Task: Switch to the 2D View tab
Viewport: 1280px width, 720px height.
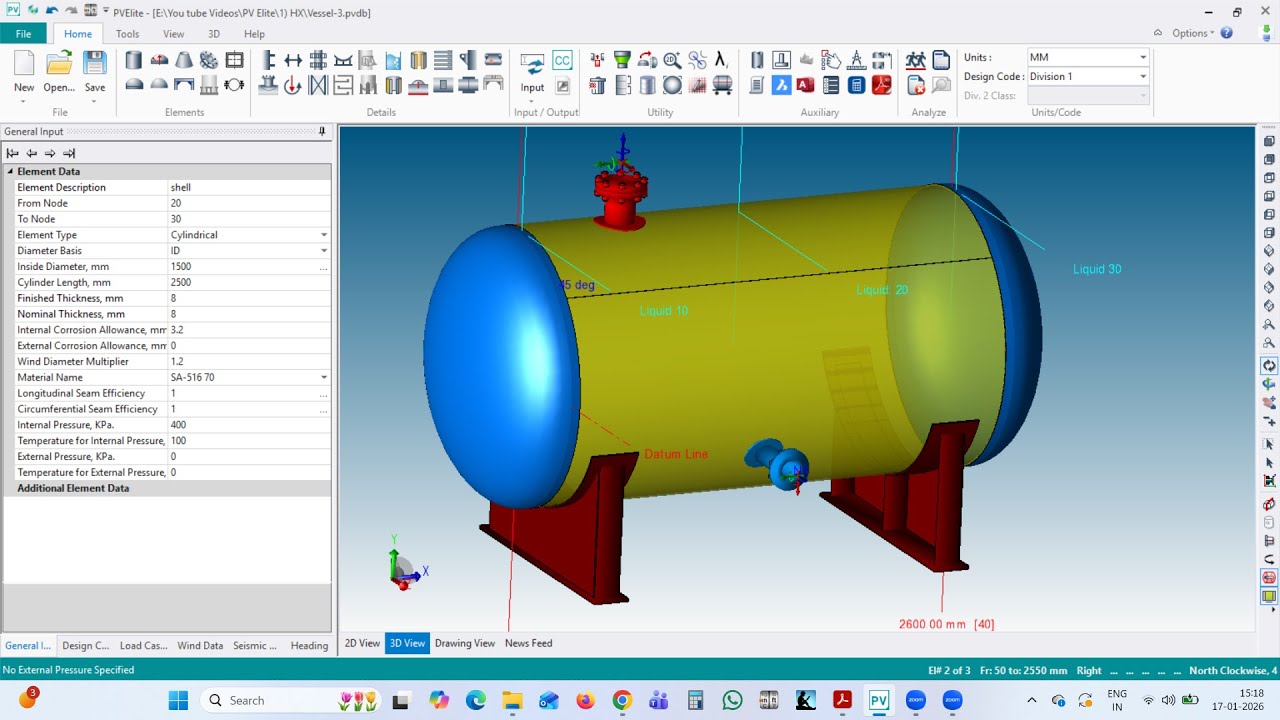Action: click(x=362, y=643)
